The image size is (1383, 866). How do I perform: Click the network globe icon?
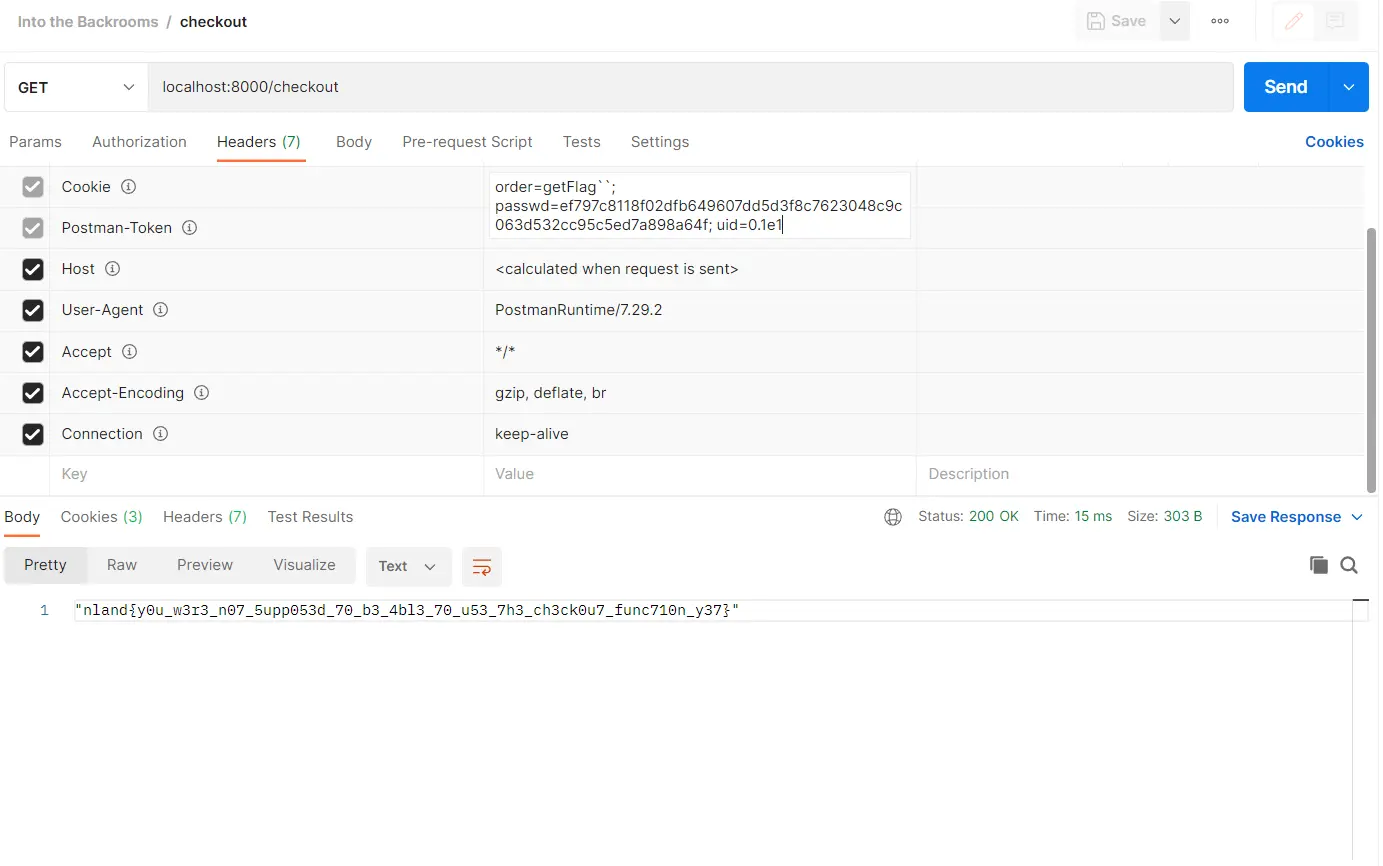893,517
